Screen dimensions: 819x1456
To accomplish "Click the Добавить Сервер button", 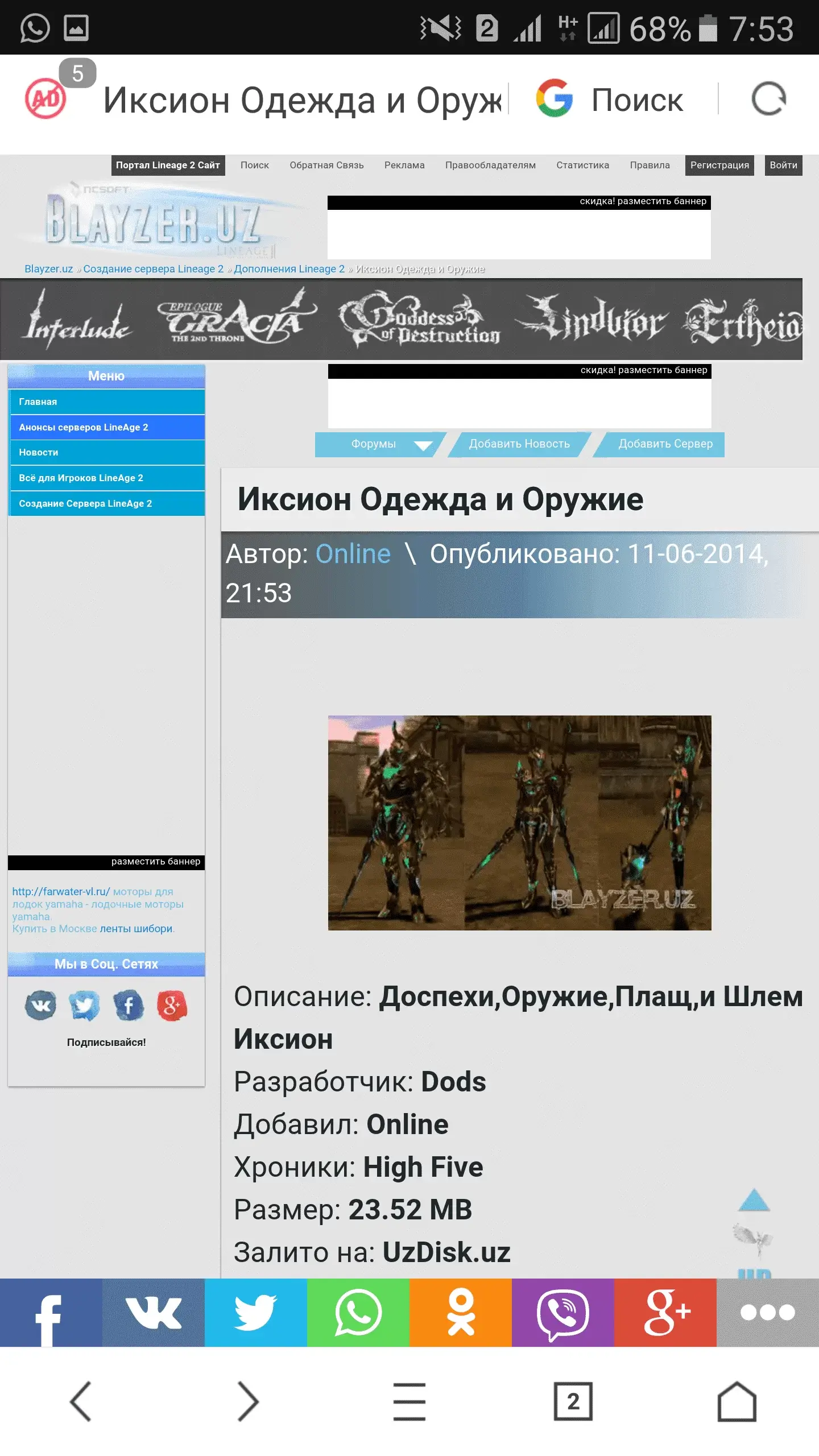I will coord(660,444).
